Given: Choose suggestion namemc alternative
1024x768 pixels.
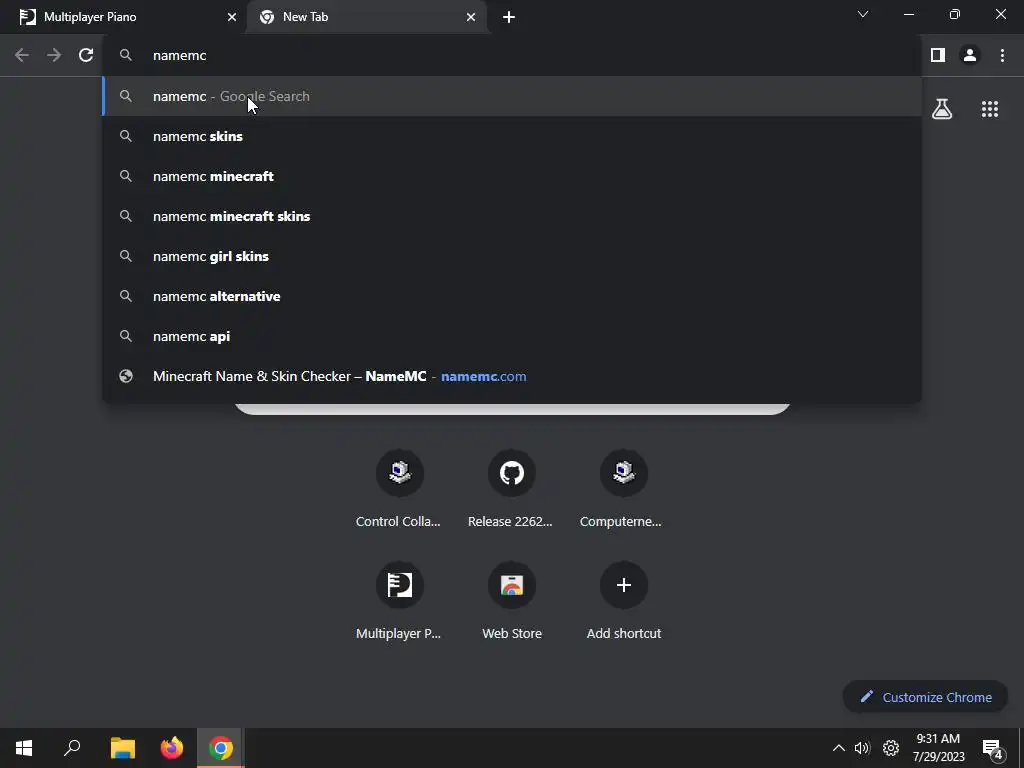Looking at the screenshot, I should (x=511, y=296).
